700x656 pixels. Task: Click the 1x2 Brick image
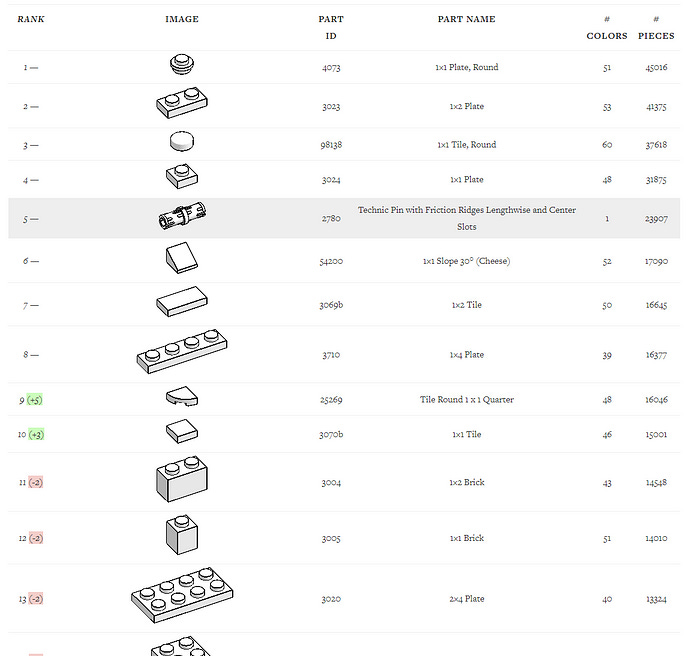pos(182,479)
